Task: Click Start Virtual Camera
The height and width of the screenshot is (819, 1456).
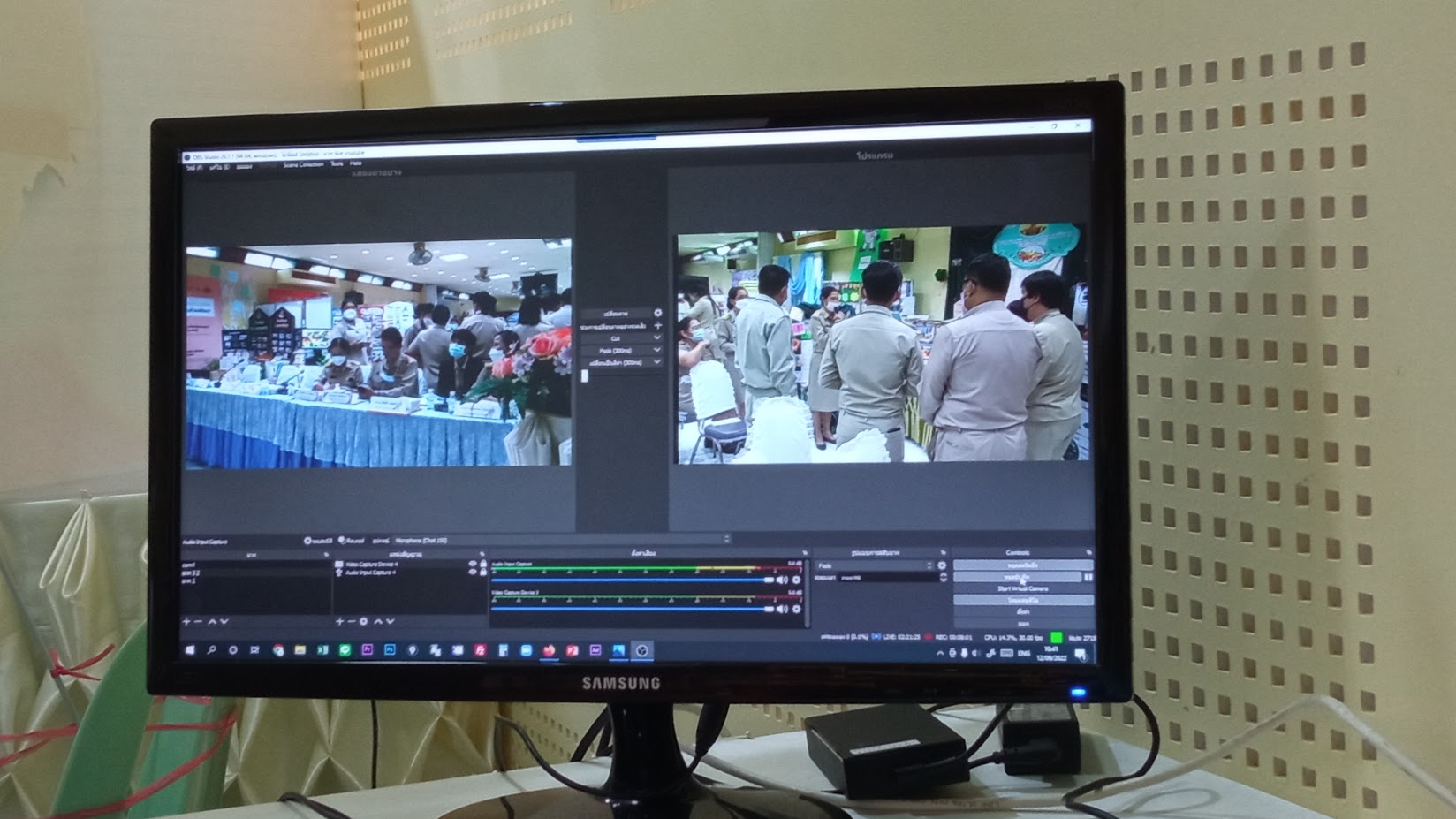Action: click(1023, 588)
